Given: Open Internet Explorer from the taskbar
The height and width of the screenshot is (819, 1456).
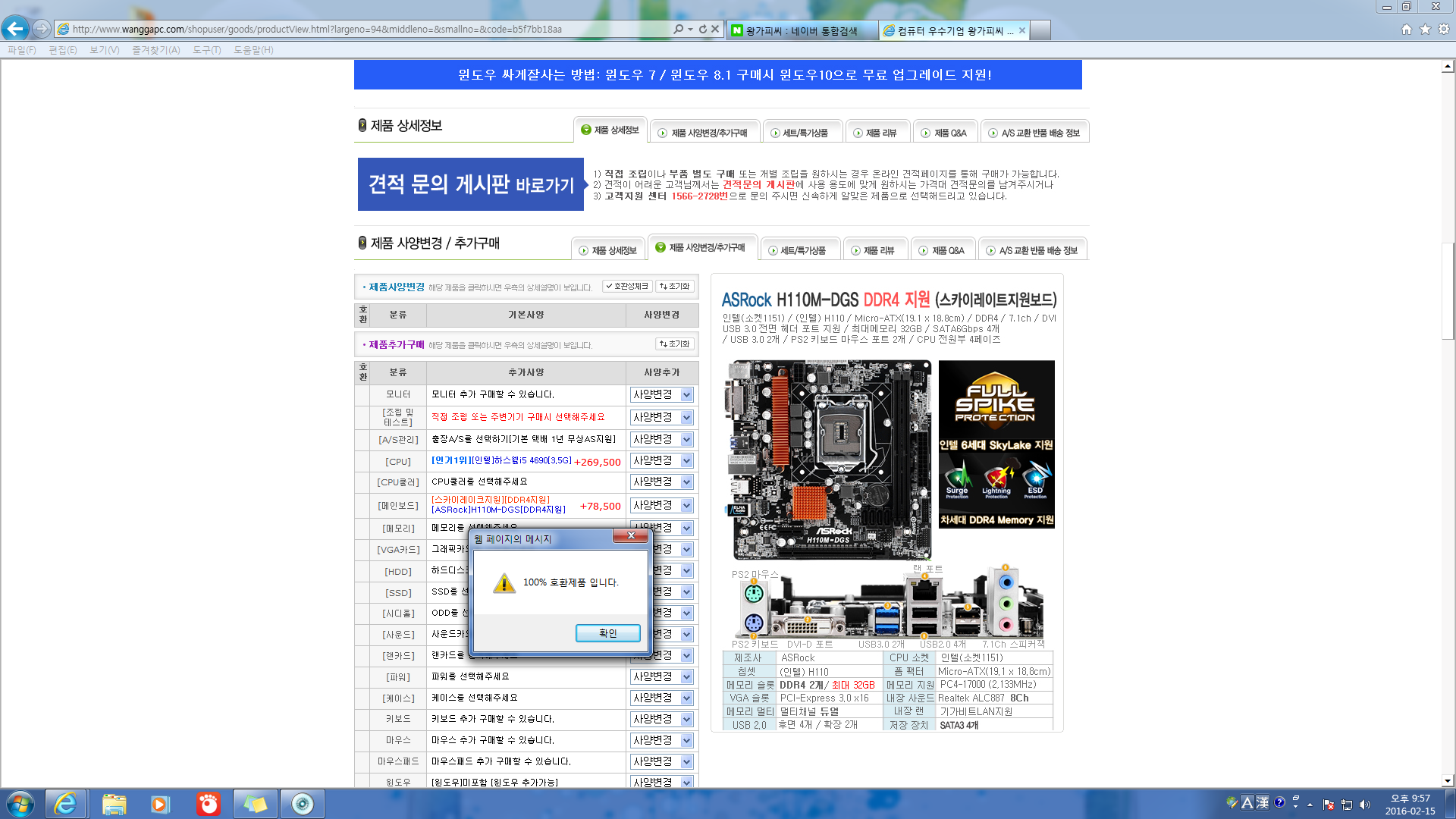Looking at the screenshot, I should coord(65,804).
